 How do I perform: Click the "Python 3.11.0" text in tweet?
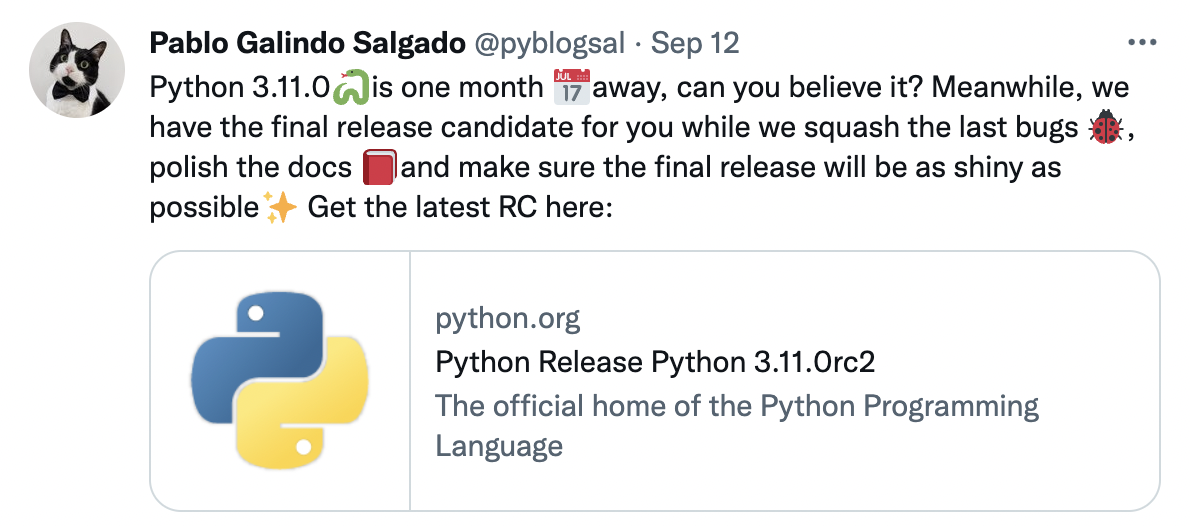(x=241, y=88)
